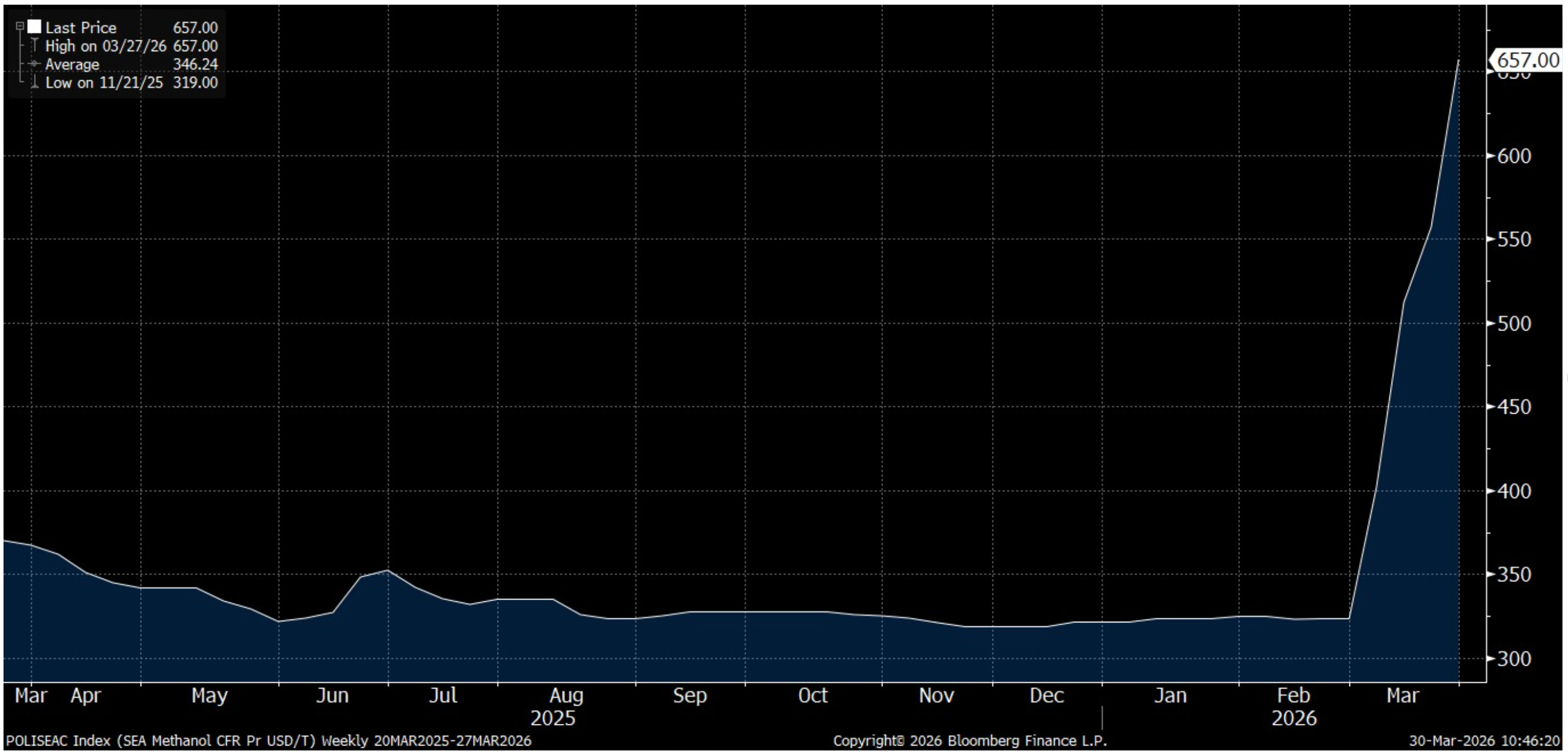The image size is (1568, 756).
Task: Click the 300 label on the price axis
Action: coord(1514,658)
